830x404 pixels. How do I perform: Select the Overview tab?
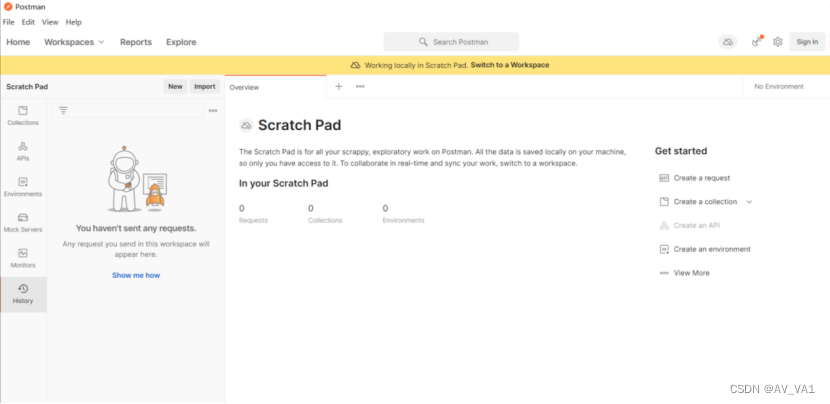276,87
